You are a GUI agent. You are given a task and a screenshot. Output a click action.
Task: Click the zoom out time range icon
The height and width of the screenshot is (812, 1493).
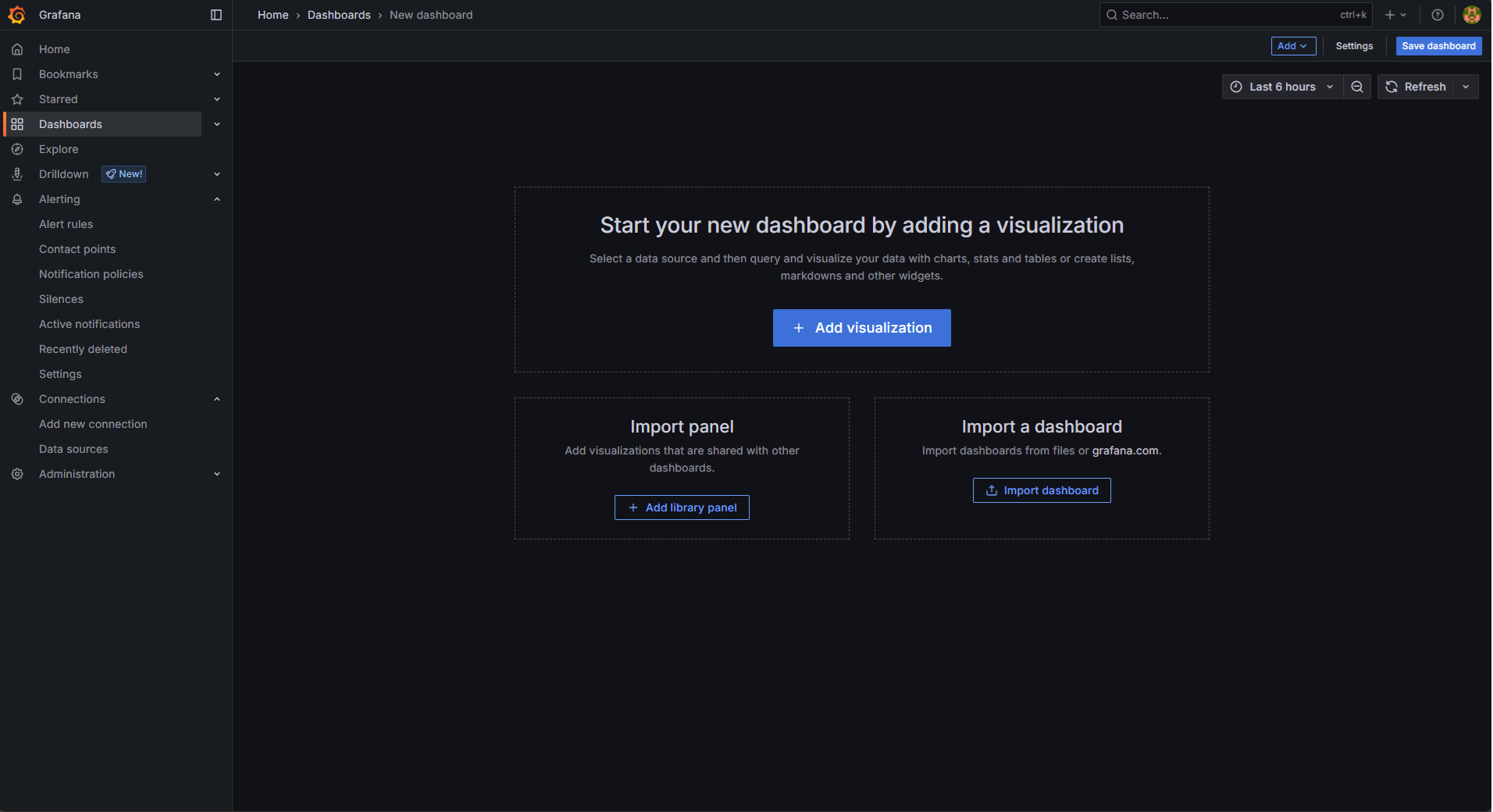1357,87
